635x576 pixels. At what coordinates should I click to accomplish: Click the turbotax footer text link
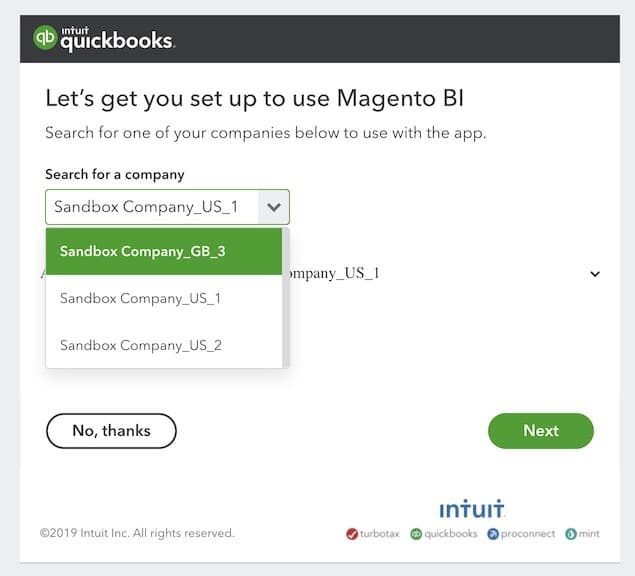(x=380, y=534)
